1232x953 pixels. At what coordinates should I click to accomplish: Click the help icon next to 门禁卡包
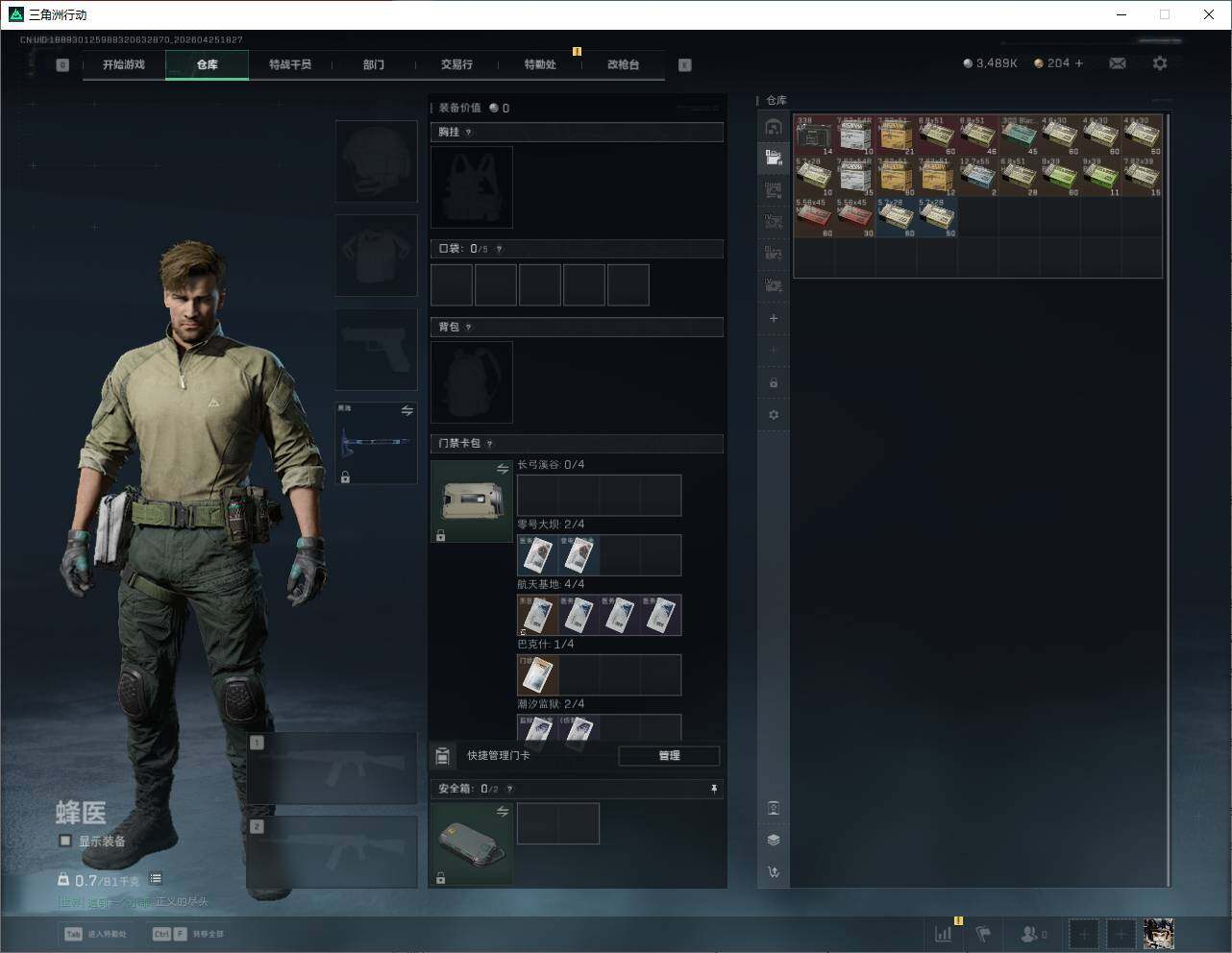tap(490, 444)
